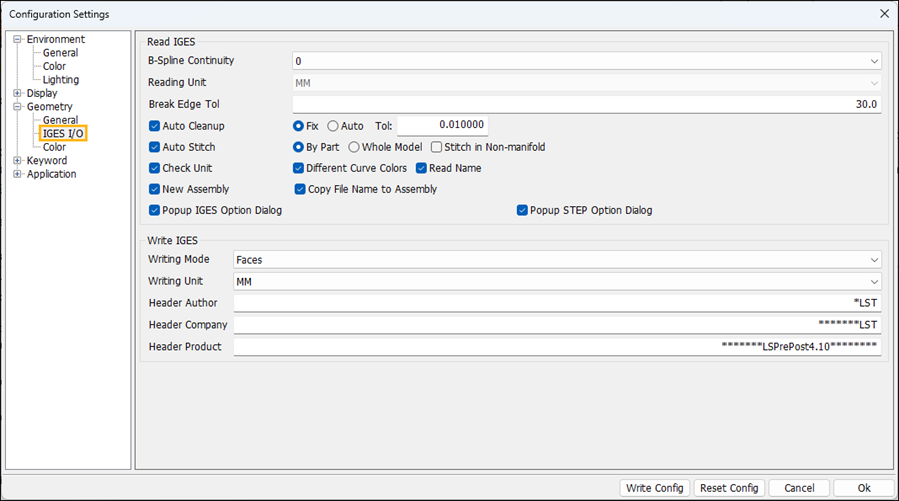Screen dimensions: 899x501
Task: Expand the Display tree node
Action: tap(17, 93)
